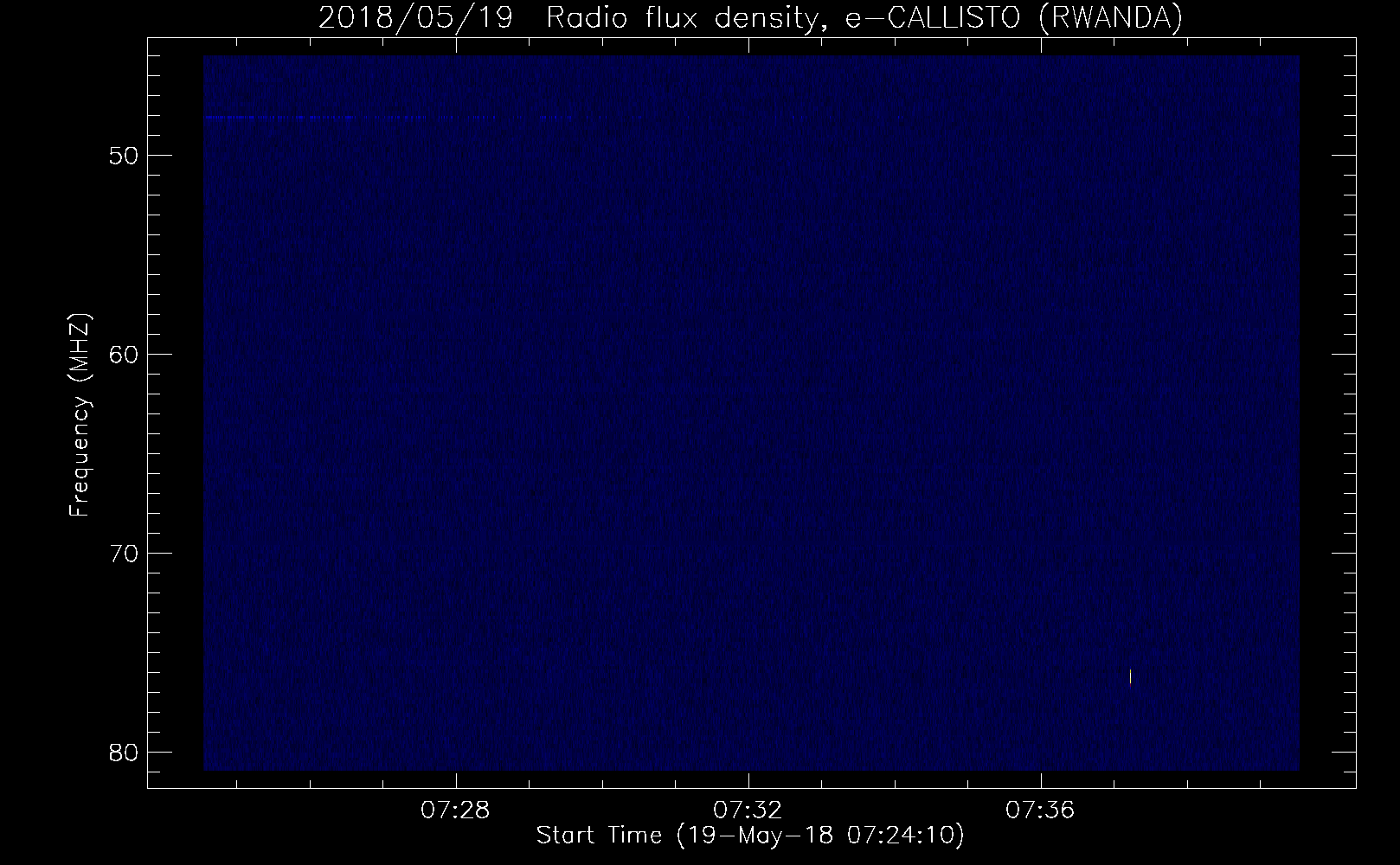Viewport: 1400px width, 865px height.
Task: Select the 07:28 time tick label
Action: point(455,811)
